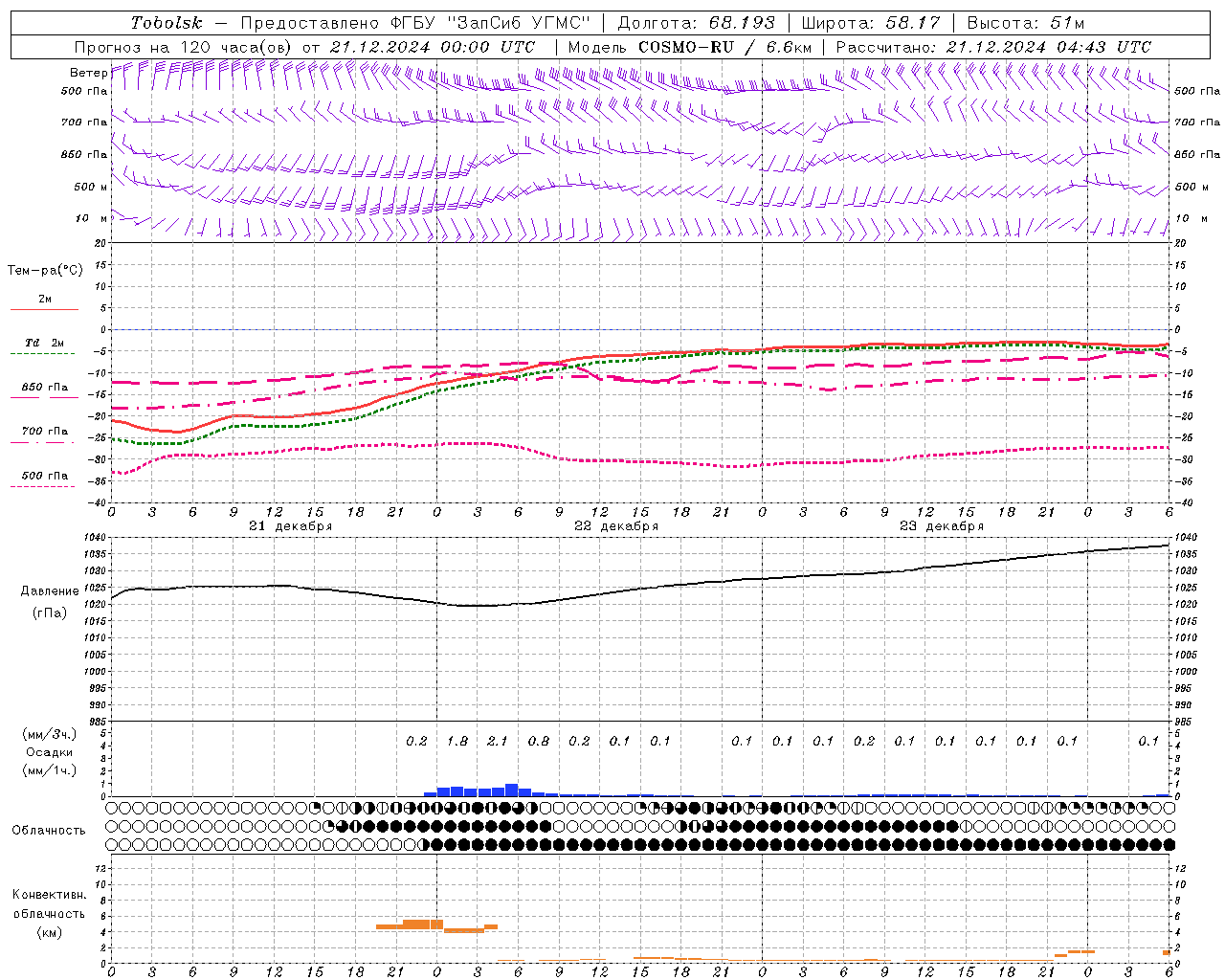Image resolution: width=1225 pixels, height=980 pixels.
Task: Click the 'Модель COSMO-RU / 6.6км' model label
Action: pyautogui.click(x=690, y=47)
